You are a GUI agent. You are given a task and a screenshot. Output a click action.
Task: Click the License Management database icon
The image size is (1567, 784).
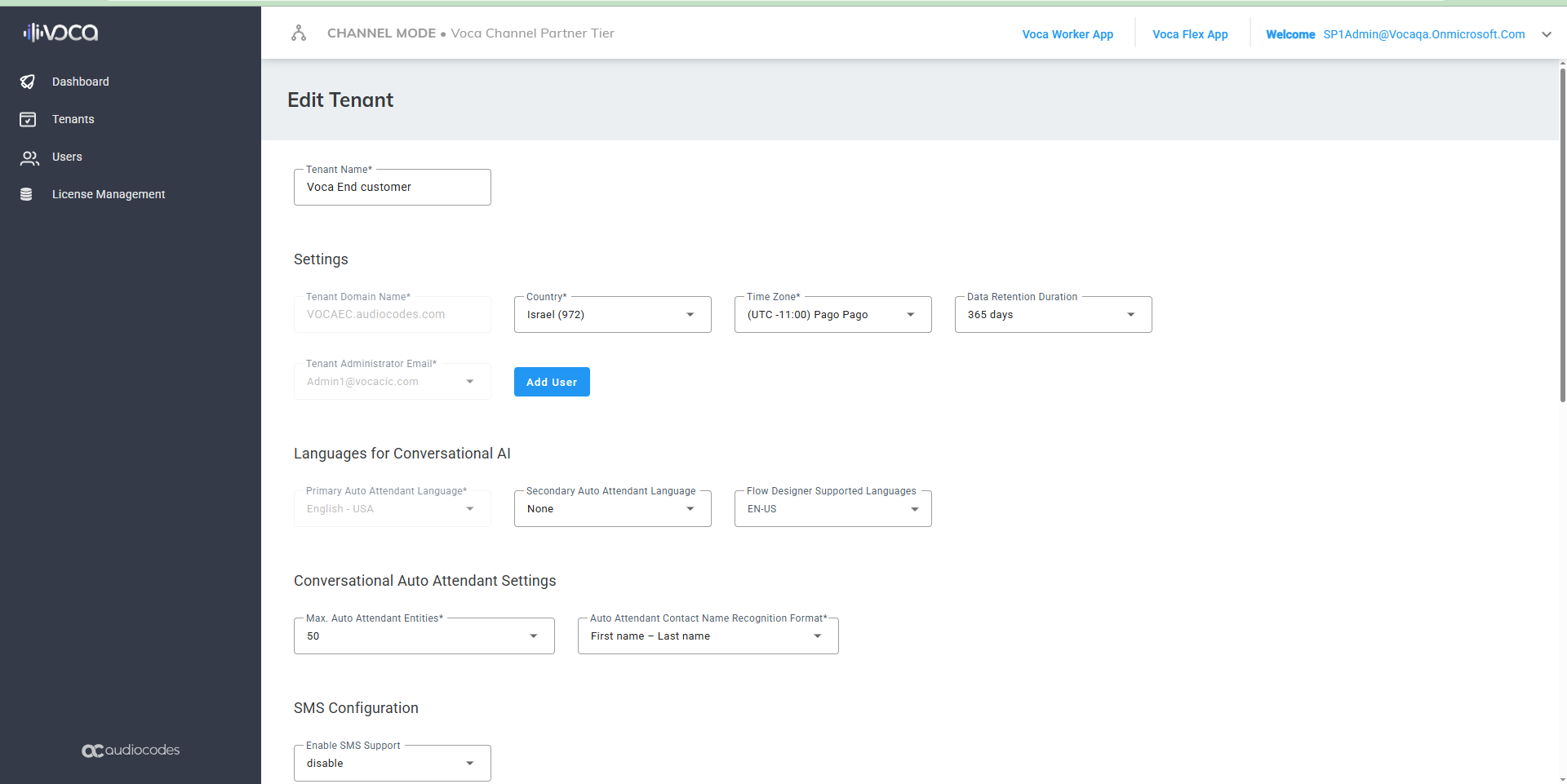pos(26,194)
